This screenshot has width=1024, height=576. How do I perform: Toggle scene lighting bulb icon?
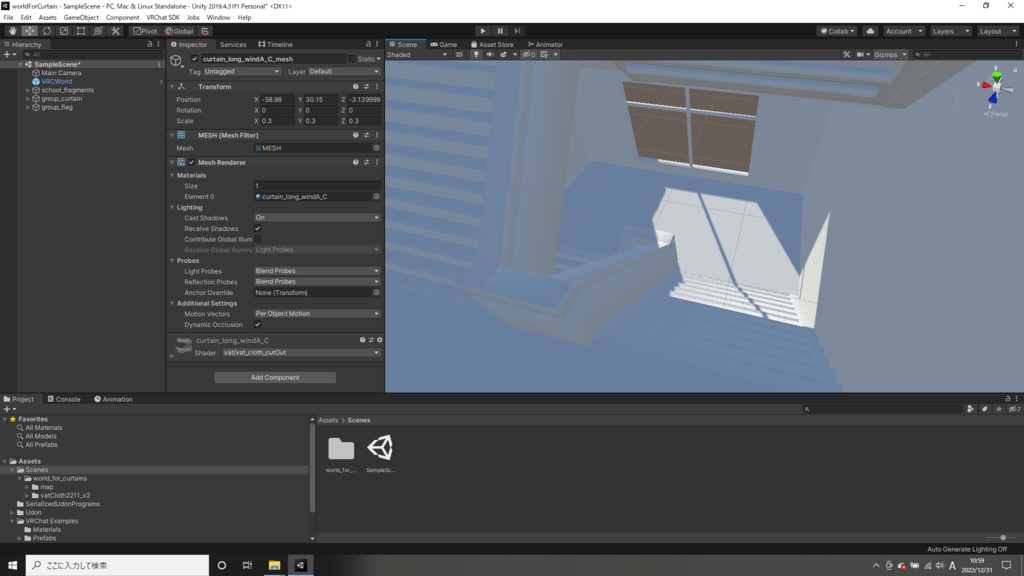(476, 55)
